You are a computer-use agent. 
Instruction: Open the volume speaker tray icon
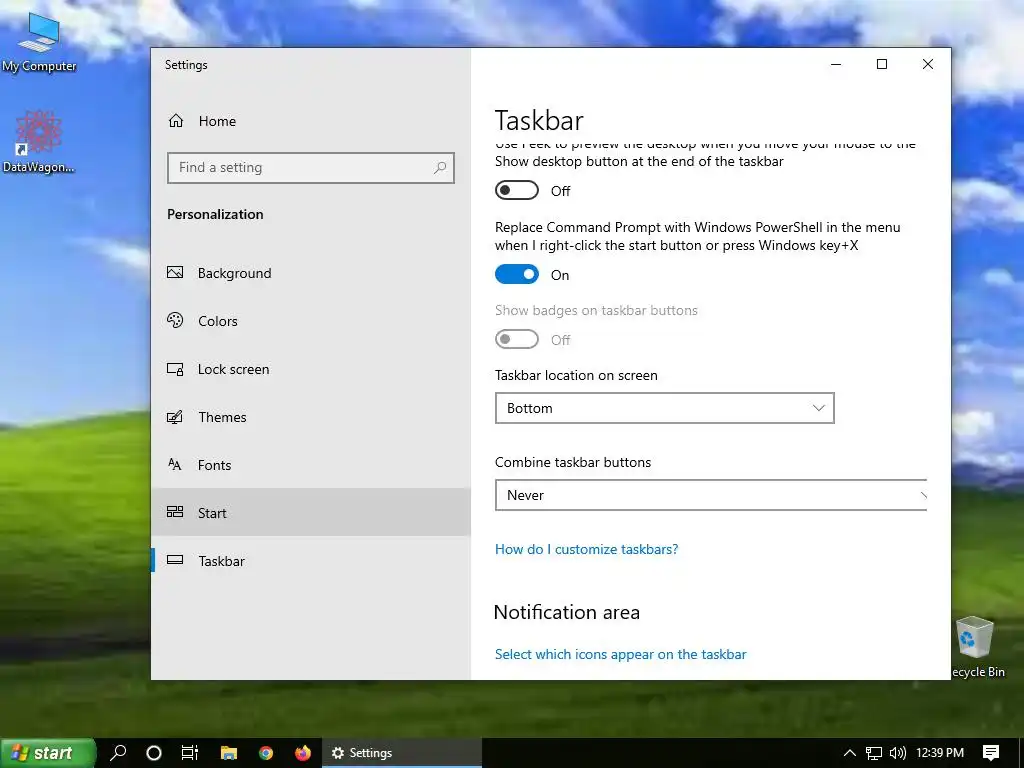pos(898,753)
